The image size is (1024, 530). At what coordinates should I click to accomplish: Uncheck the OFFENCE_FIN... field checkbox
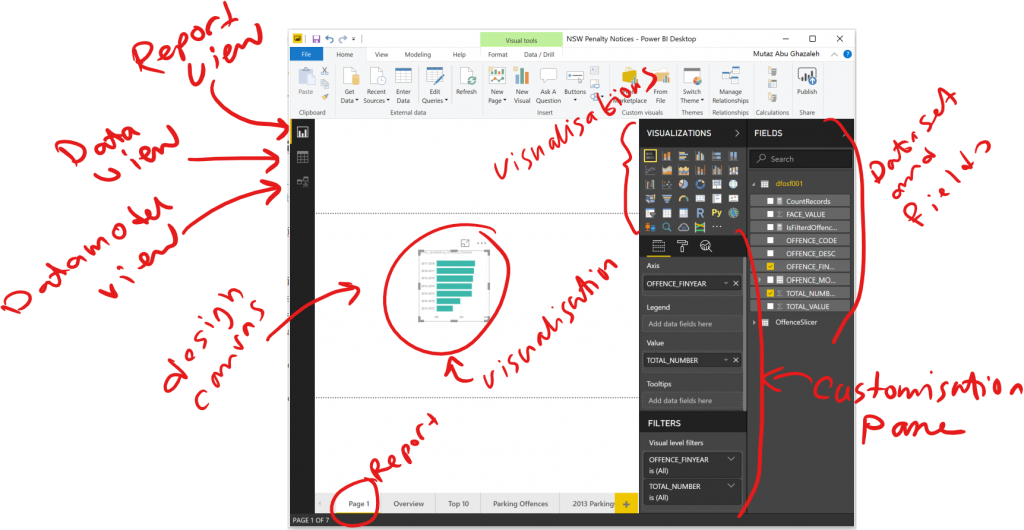tap(771, 266)
